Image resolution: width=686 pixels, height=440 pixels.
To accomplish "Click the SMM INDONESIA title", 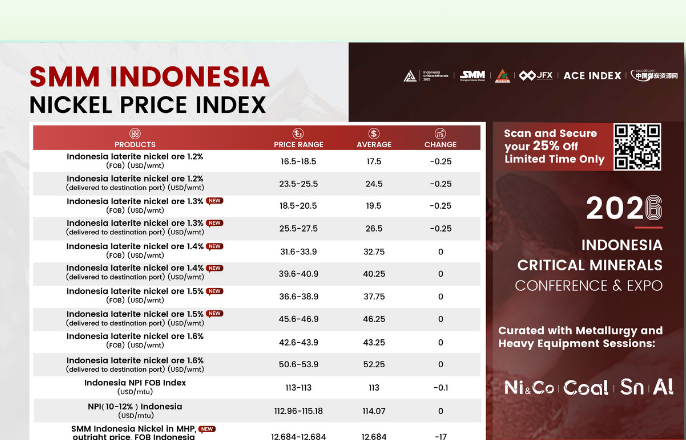I will coord(150,77).
